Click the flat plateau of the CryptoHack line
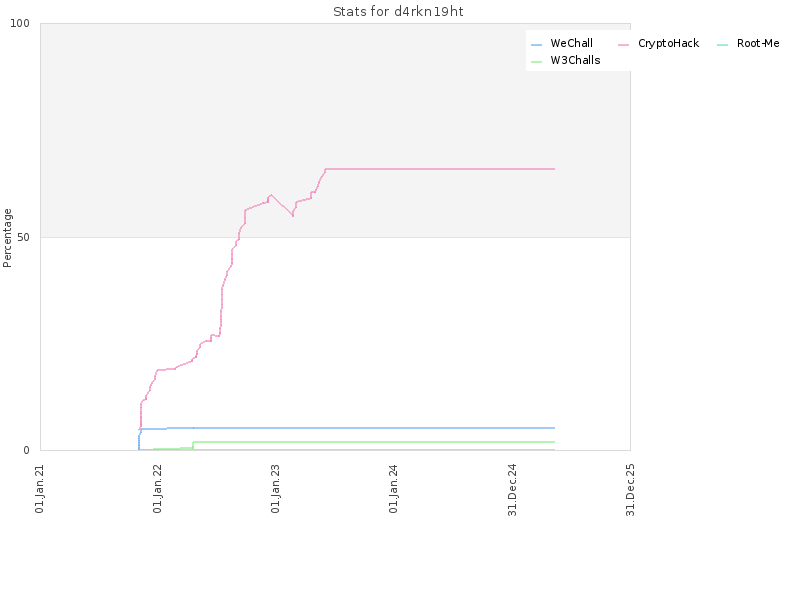 (440, 169)
